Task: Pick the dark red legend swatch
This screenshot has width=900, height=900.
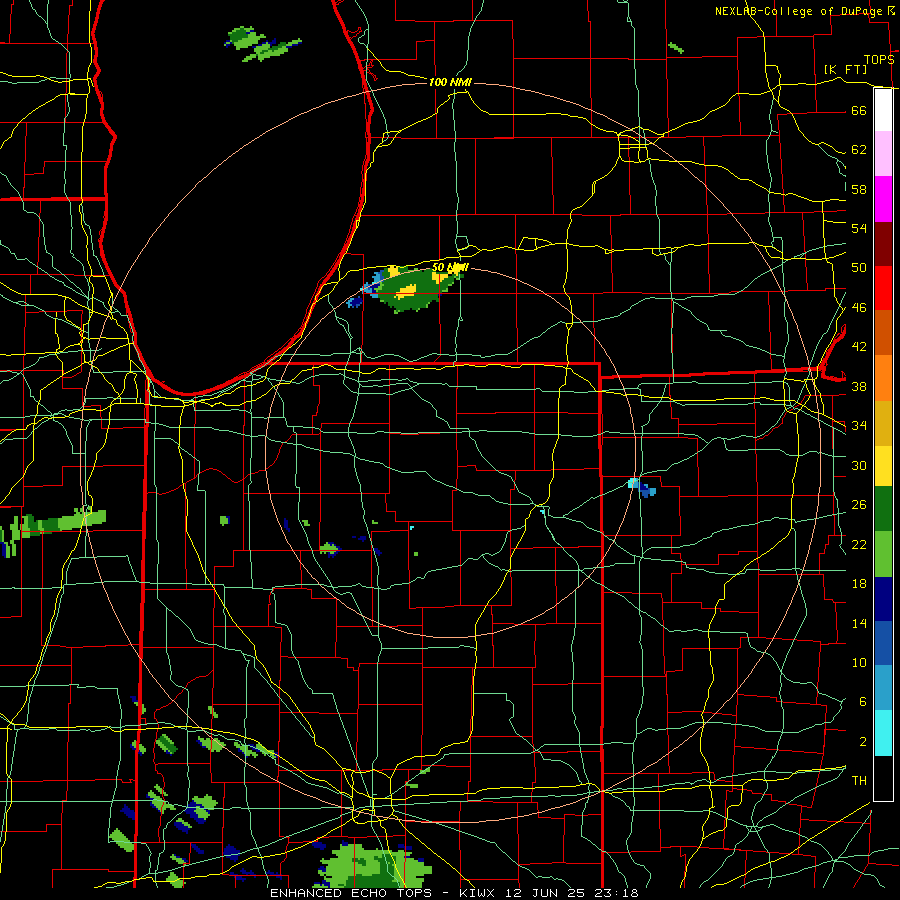Action: click(x=883, y=243)
